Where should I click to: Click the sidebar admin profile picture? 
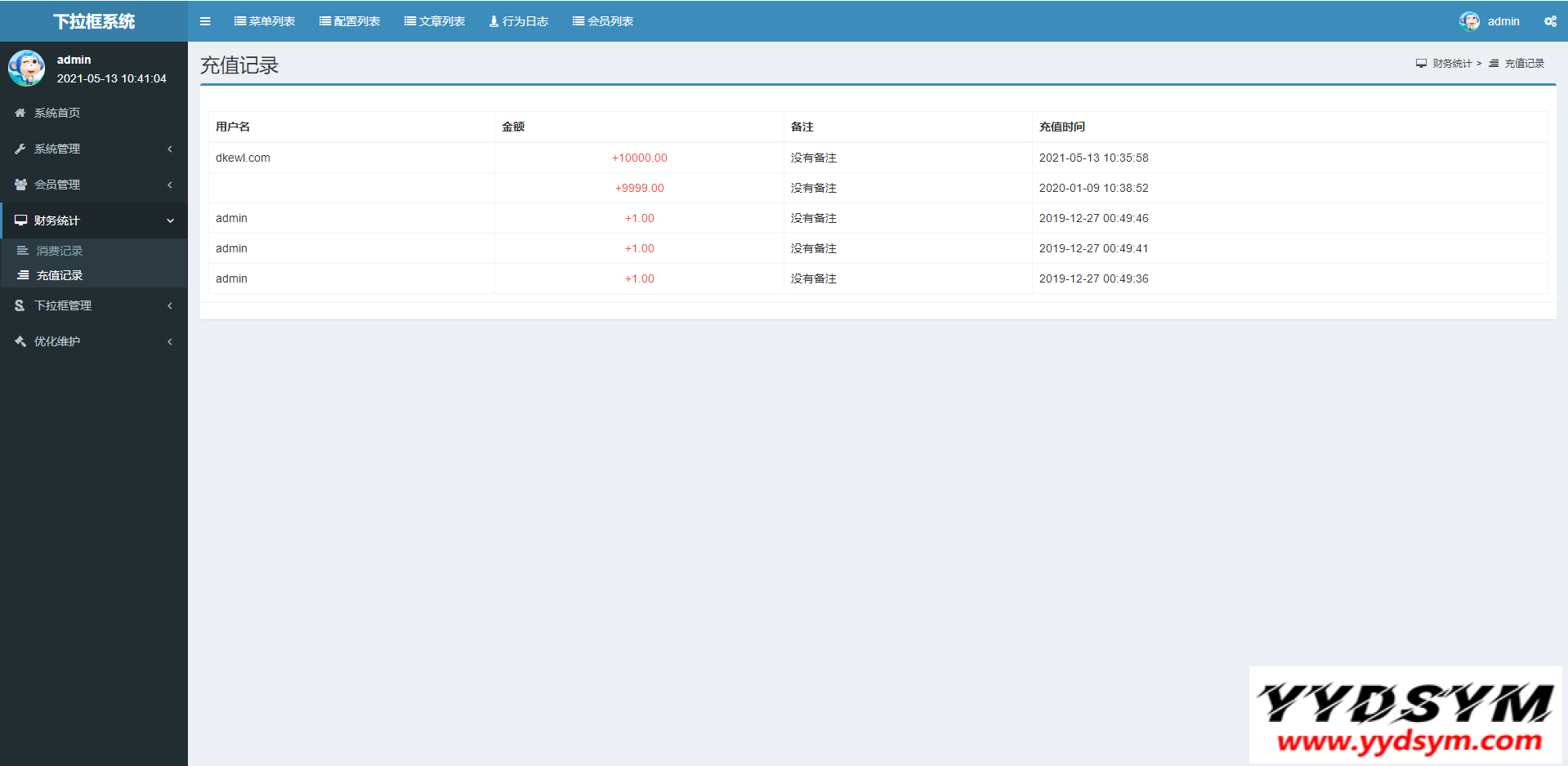26,69
